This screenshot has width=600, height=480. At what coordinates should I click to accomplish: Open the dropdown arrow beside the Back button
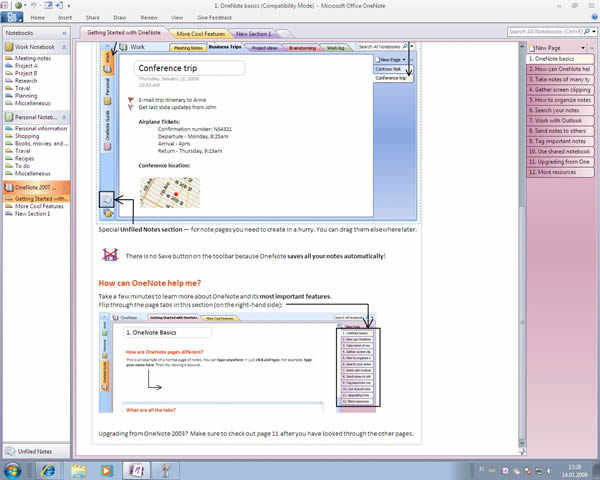coord(25,6)
